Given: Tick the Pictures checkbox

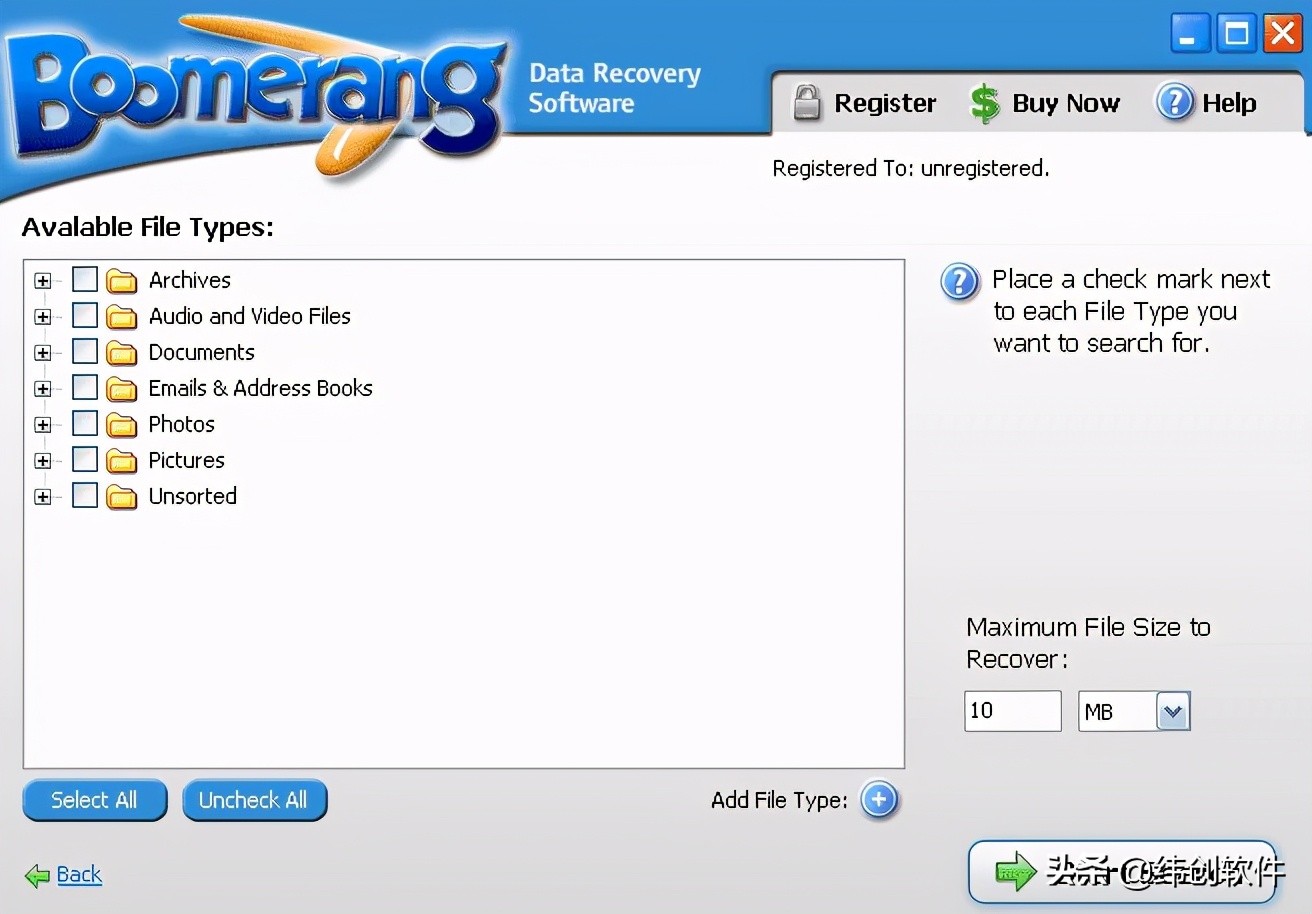Looking at the screenshot, I should (x=85, y=459).
